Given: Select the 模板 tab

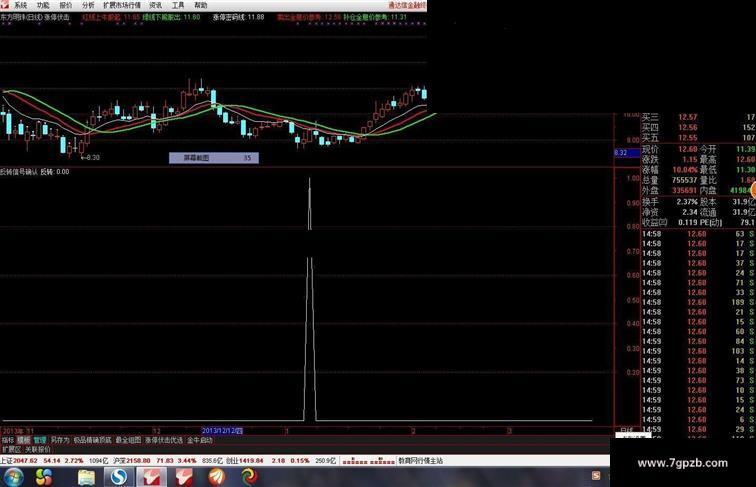Looking at the screenshot, I should pyautogui.click(x=24, y=440).
